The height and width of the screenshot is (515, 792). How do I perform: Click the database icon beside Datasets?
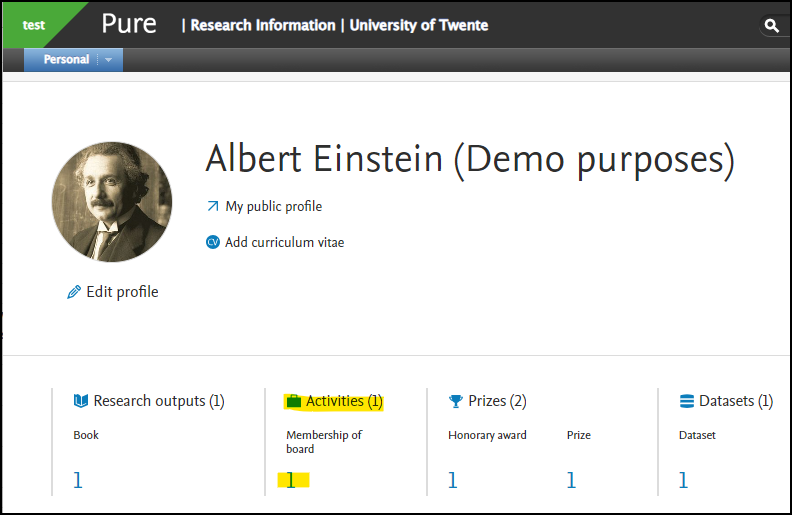[x=687, y=401]
